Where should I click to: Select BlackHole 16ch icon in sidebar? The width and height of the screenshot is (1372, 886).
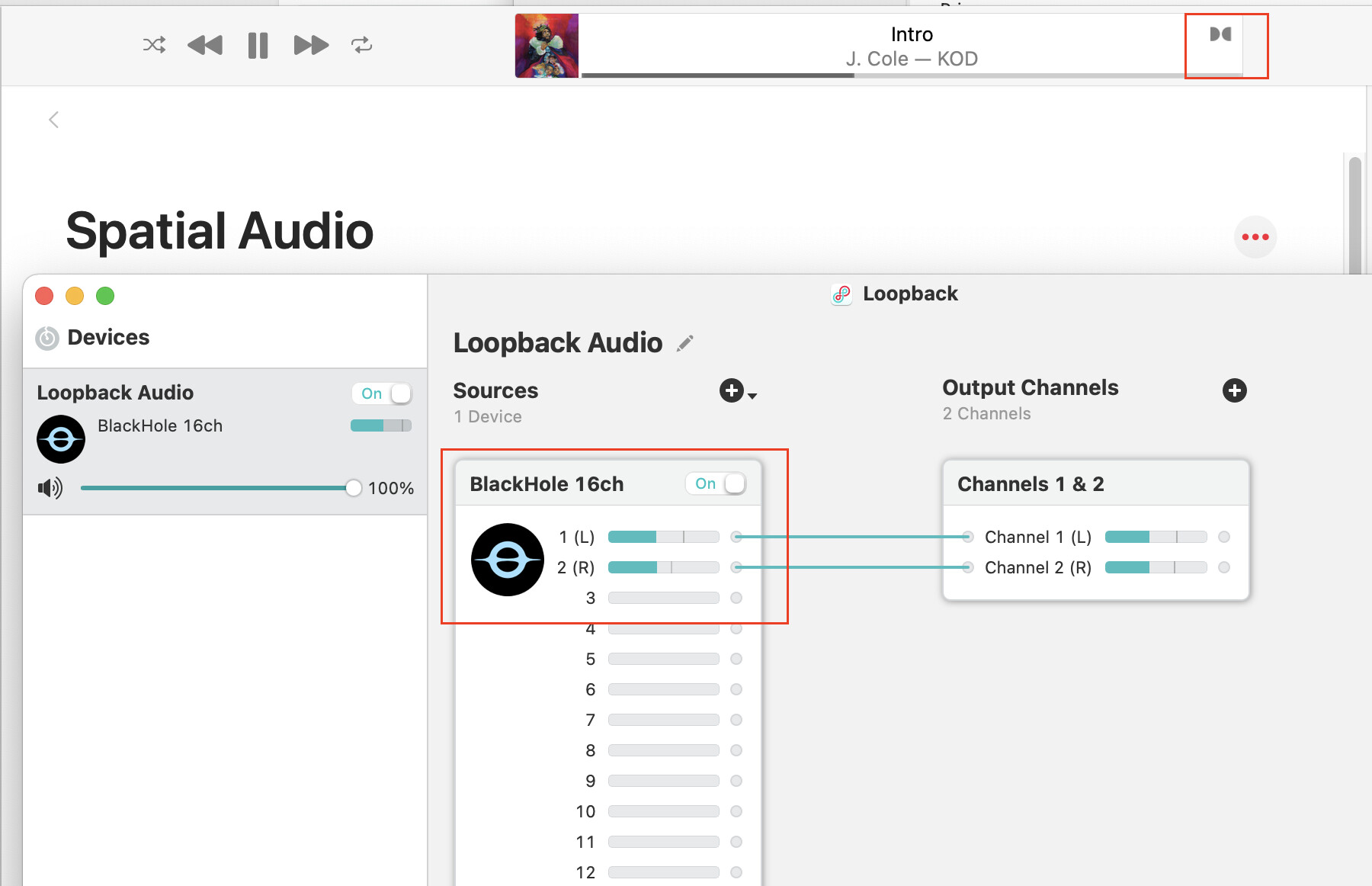(61, 439)
